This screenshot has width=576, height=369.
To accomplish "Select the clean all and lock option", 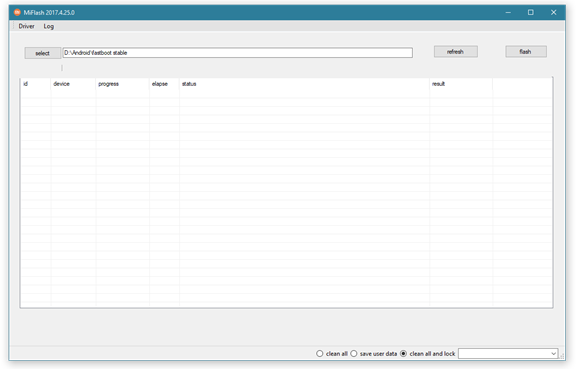I will coord(428,354).
